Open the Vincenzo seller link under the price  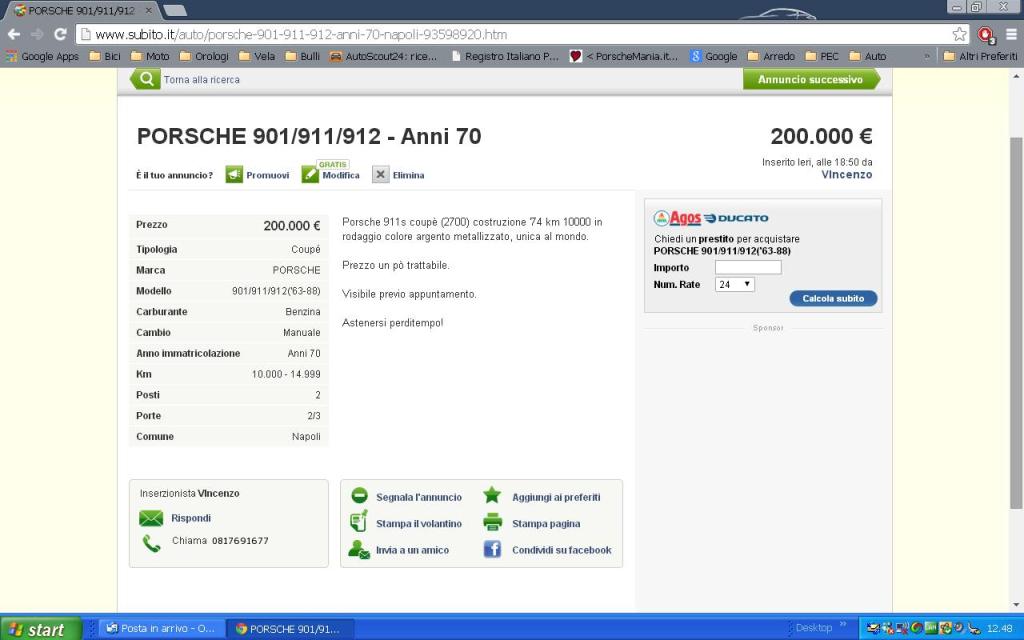847,174
